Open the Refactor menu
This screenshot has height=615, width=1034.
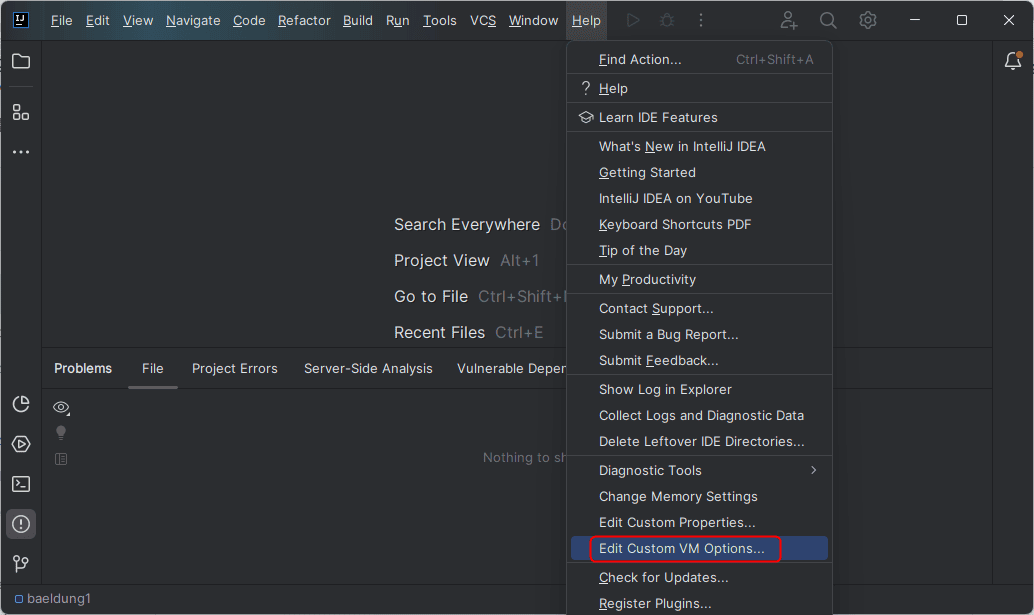coord(304,20)
